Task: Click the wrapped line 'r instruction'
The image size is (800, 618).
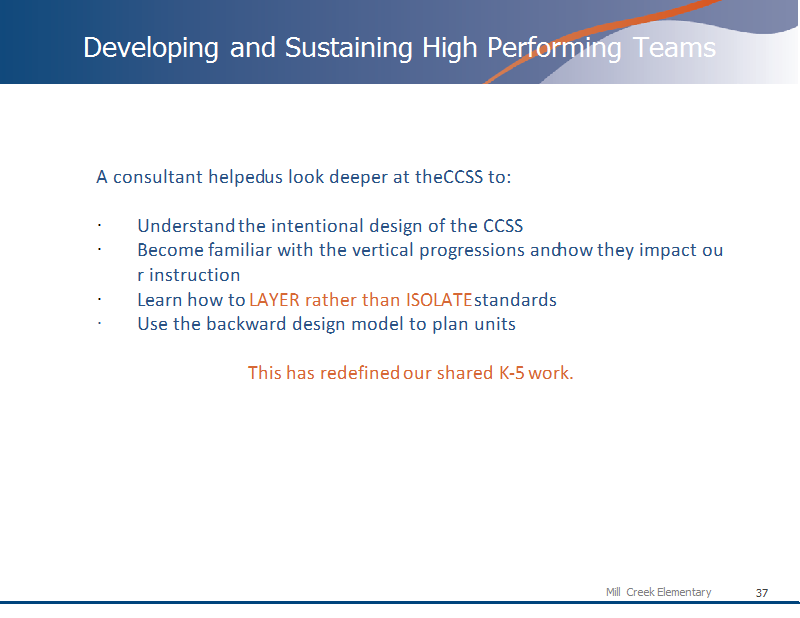Action: coord(189,275)
